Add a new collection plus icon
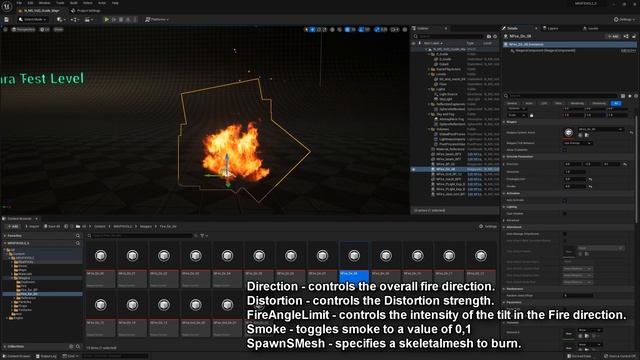Viewport: 640px width, 360px height. point(71,347)
